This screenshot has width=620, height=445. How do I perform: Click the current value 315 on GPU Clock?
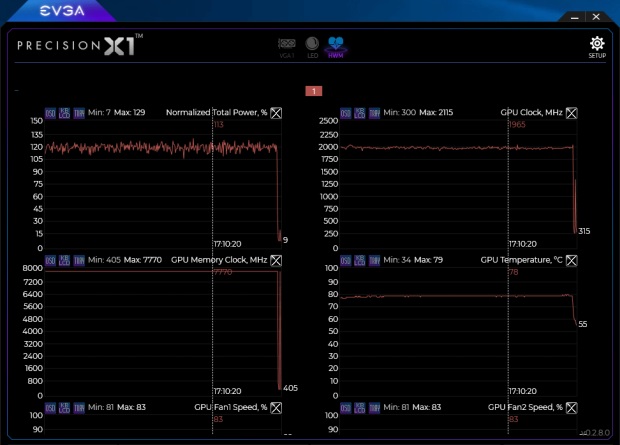click(584, 231)
